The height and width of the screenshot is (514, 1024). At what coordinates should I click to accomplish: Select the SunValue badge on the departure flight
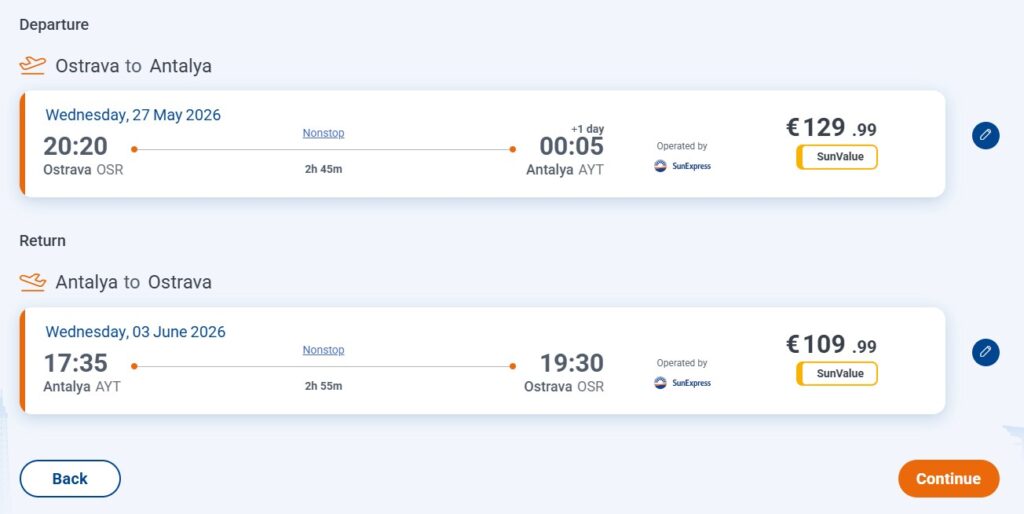pos(837,157)
